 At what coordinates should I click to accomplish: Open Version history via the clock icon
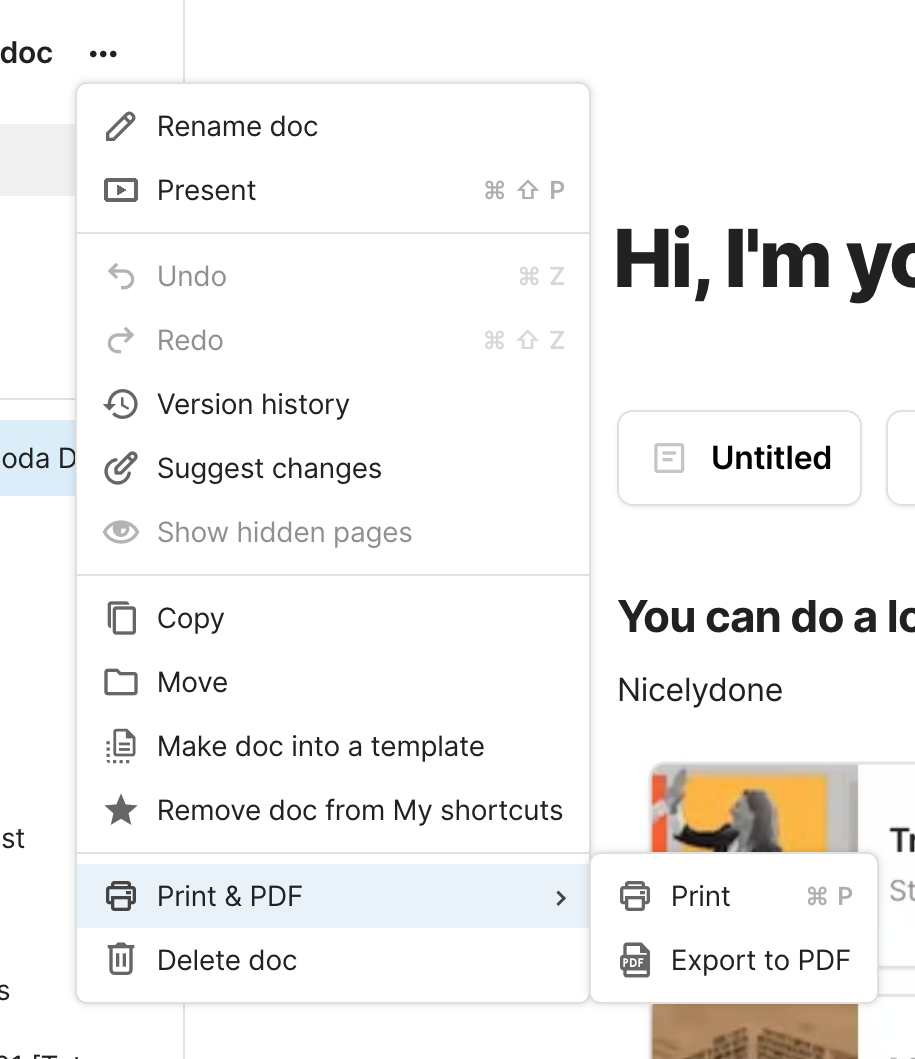tap(120, 404)
